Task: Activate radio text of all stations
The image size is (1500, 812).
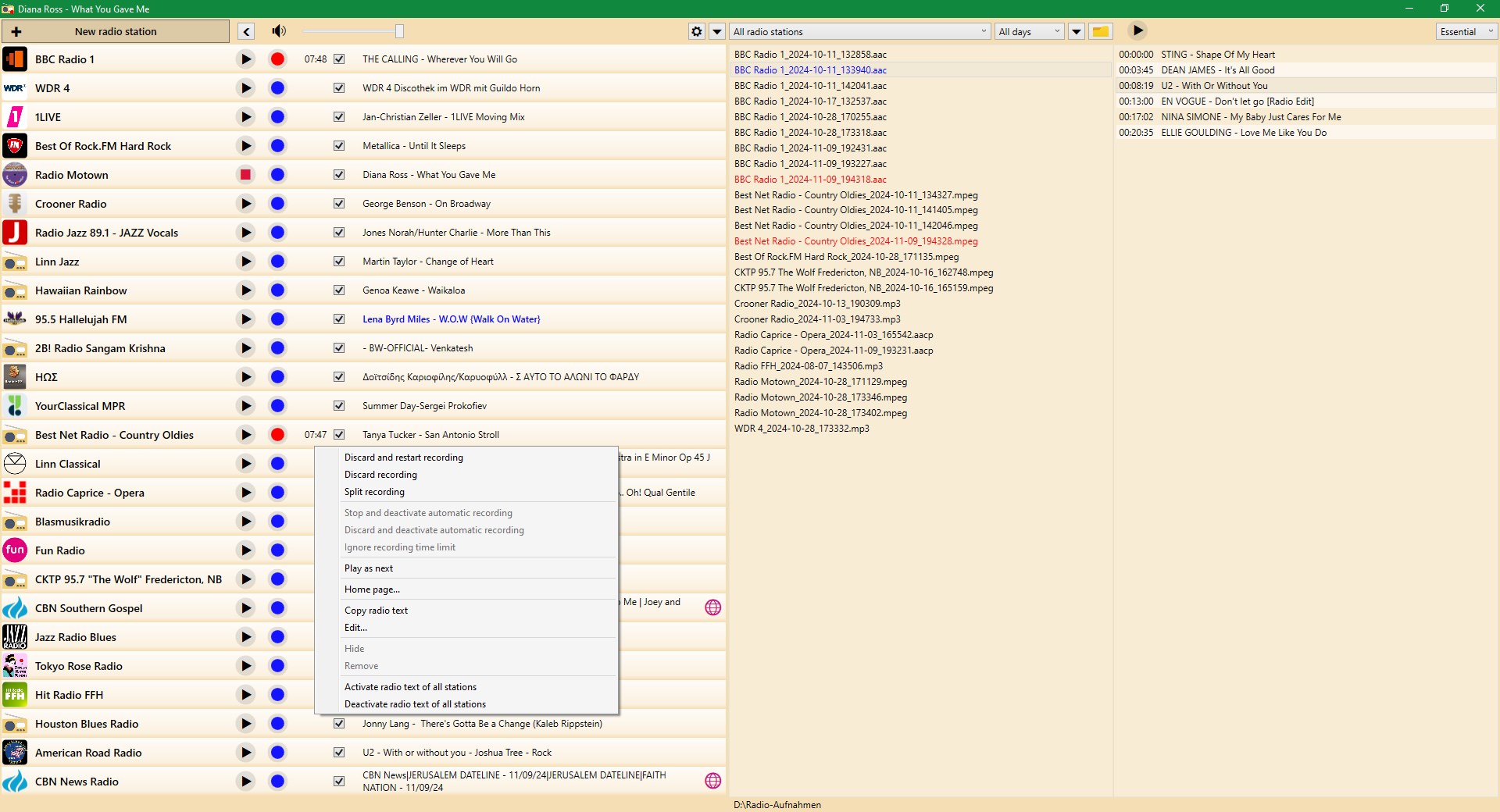Action: point(466,687)
